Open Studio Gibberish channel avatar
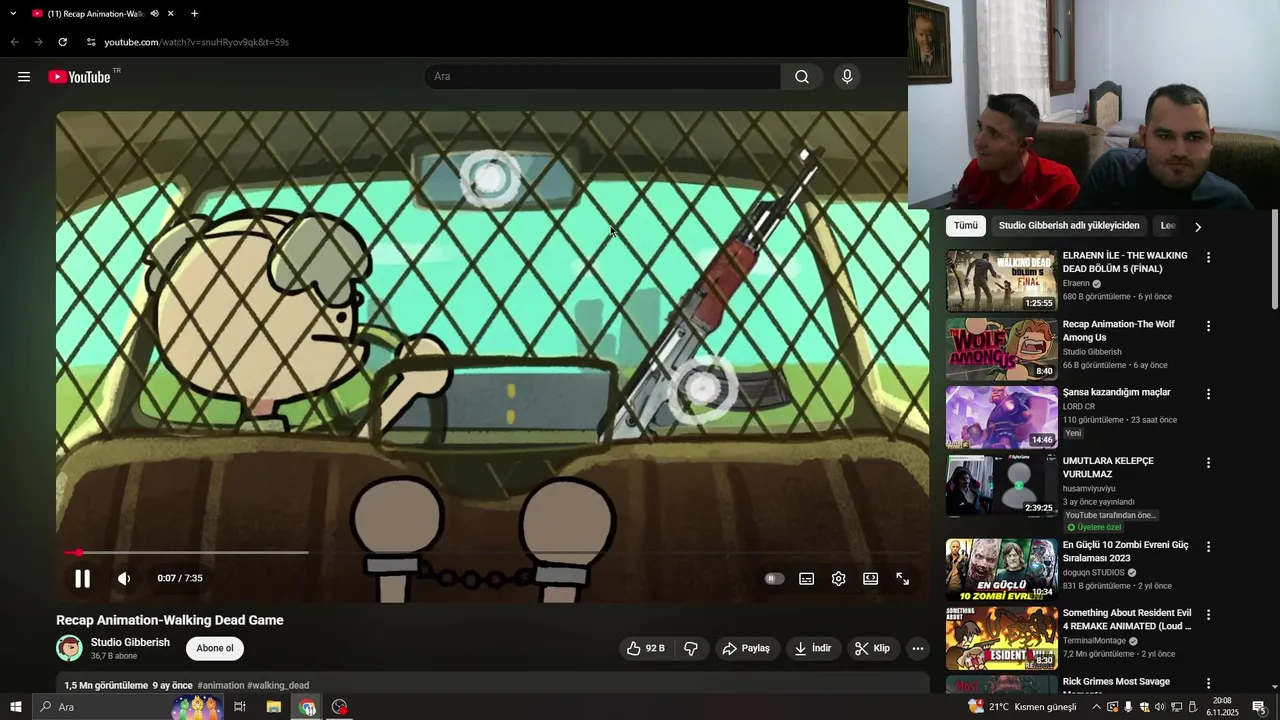Viewport: 1280px width, 720px height. [x=69, y=648]
